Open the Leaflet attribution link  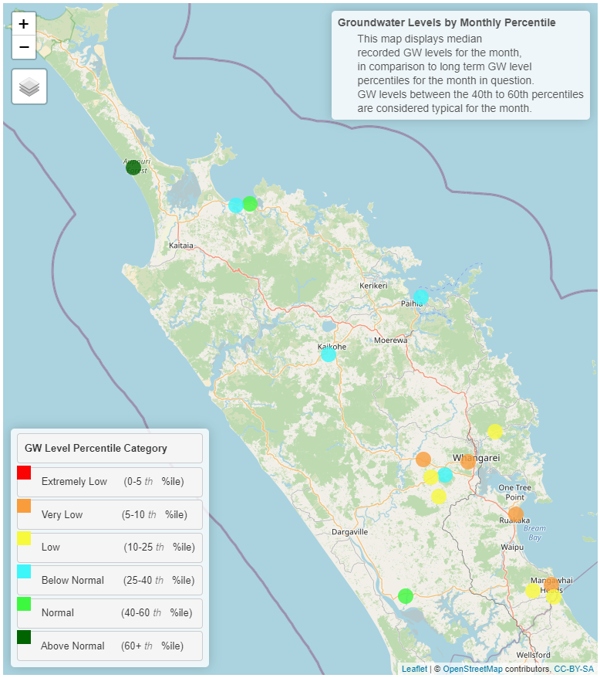coord(414,669)
